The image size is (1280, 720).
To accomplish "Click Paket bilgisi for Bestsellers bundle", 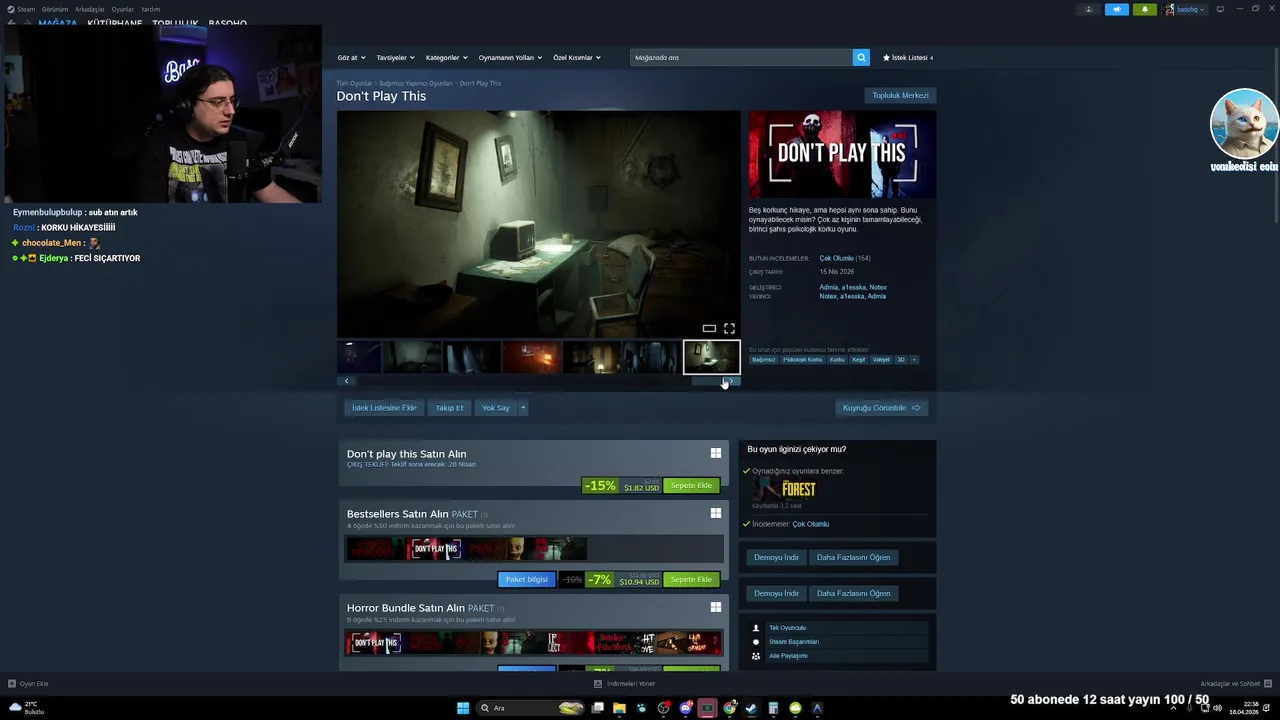I will coord(526,580).
